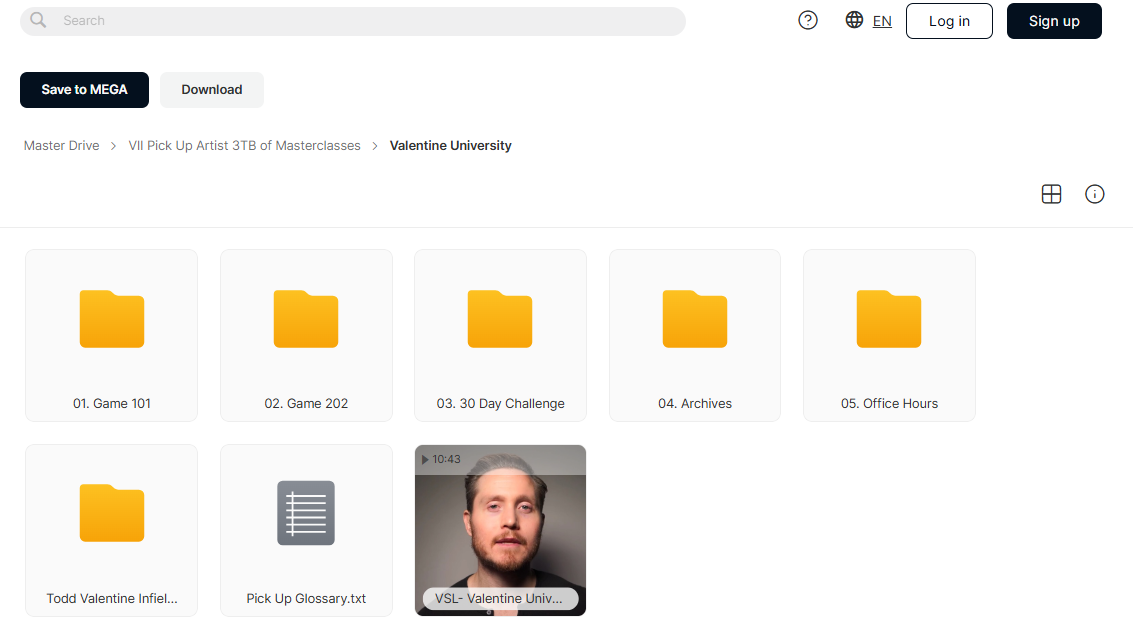Show folder info panel icon
The height and width of the screenshot is (631, 1133).
tap(1095, 194)
